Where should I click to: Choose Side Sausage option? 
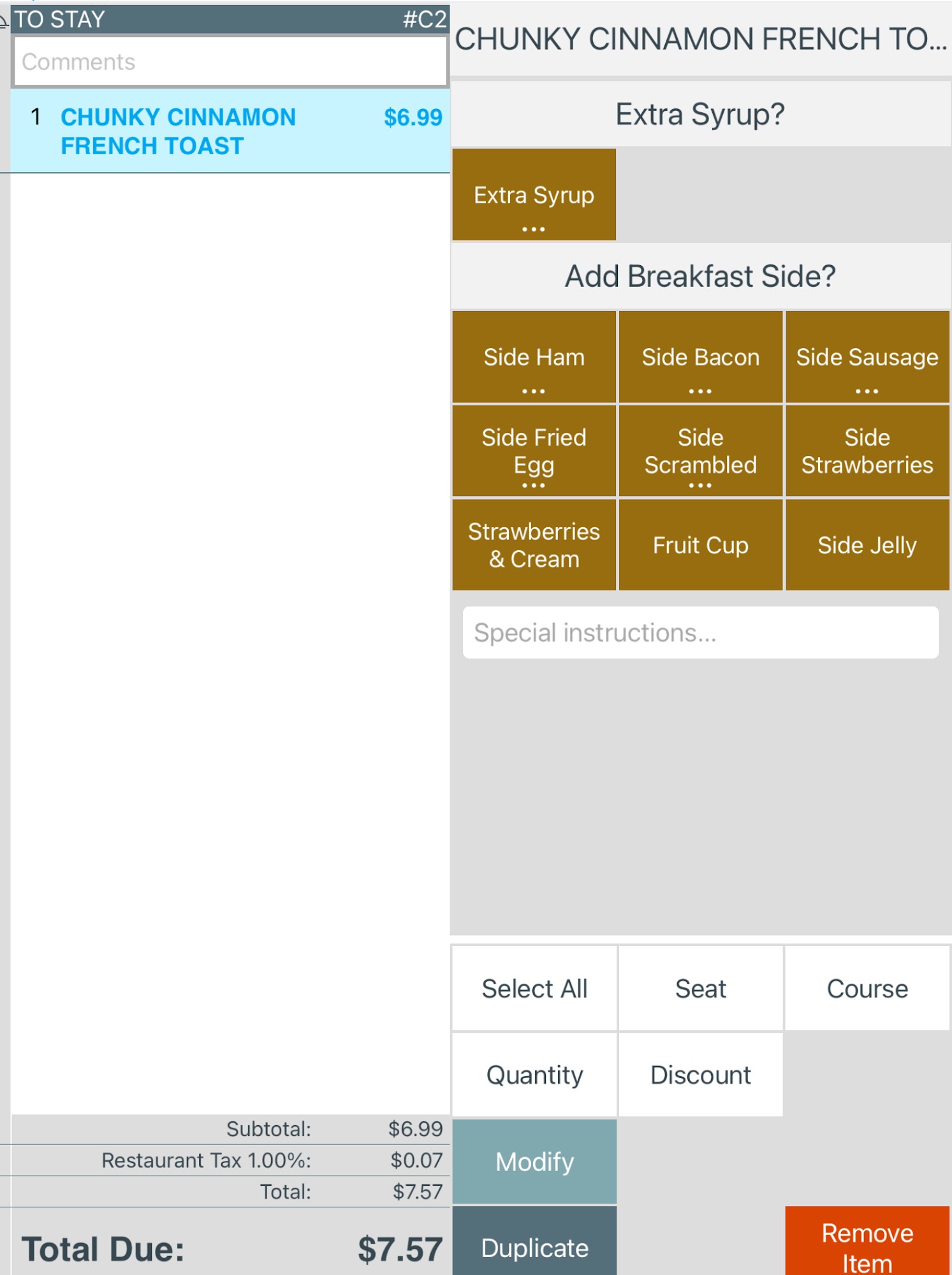tap(867, 358)
